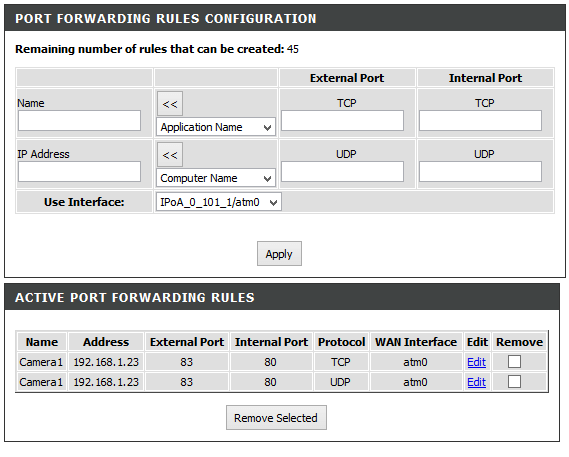Click Edit link for the TCP rule
This screenshot has height=457, width=569.
[476, 362]
